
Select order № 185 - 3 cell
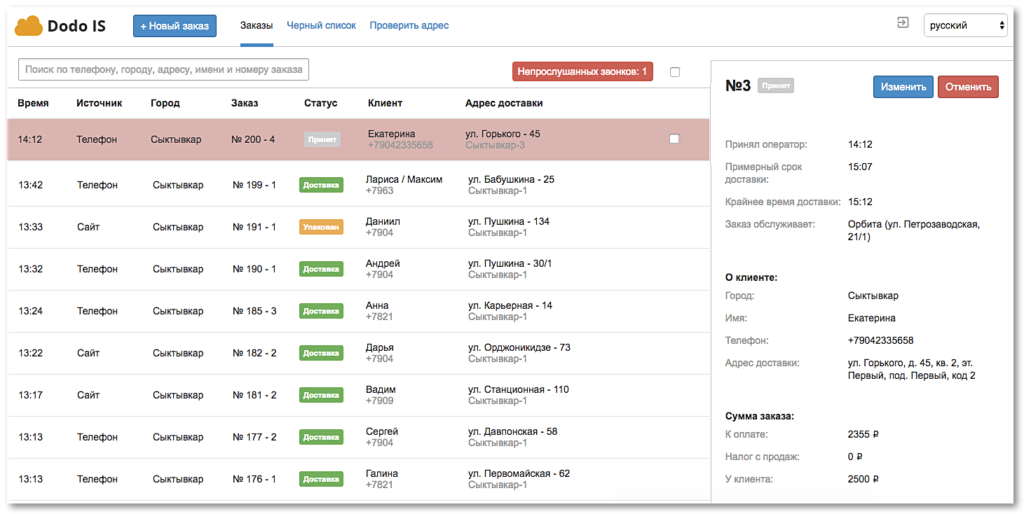click(254, 311)
